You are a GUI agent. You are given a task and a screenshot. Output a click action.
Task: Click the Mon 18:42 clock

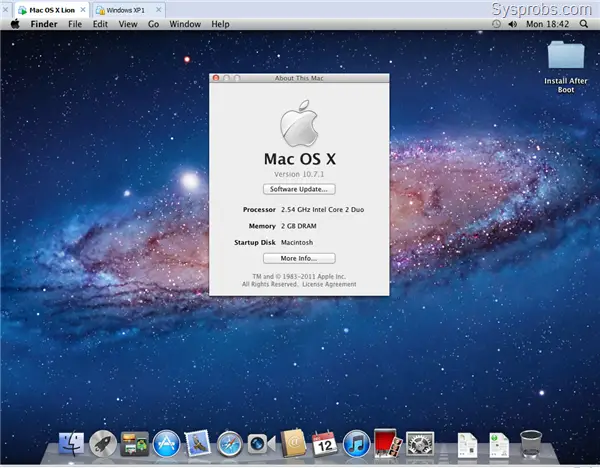point(547,24)
